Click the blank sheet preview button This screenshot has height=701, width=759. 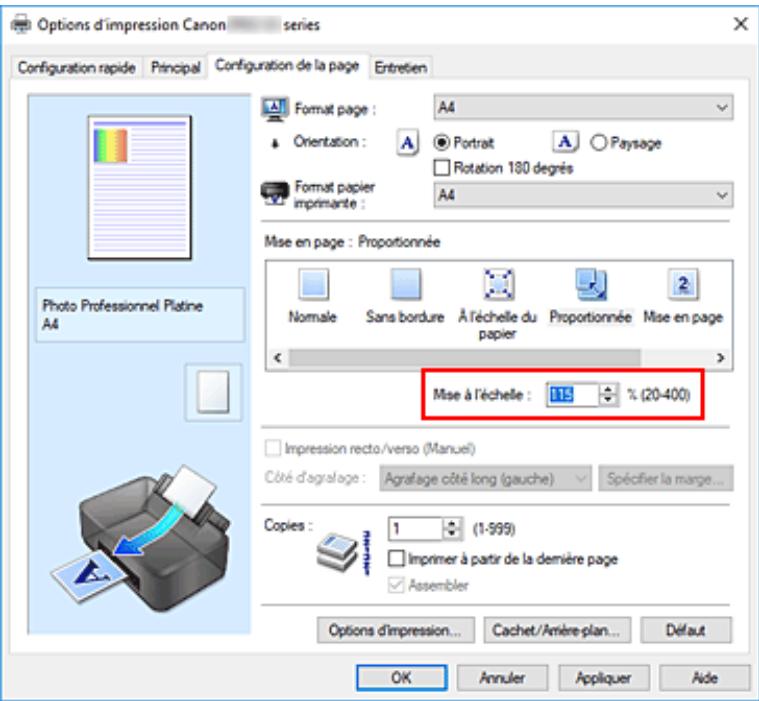(x=213, y=392)
